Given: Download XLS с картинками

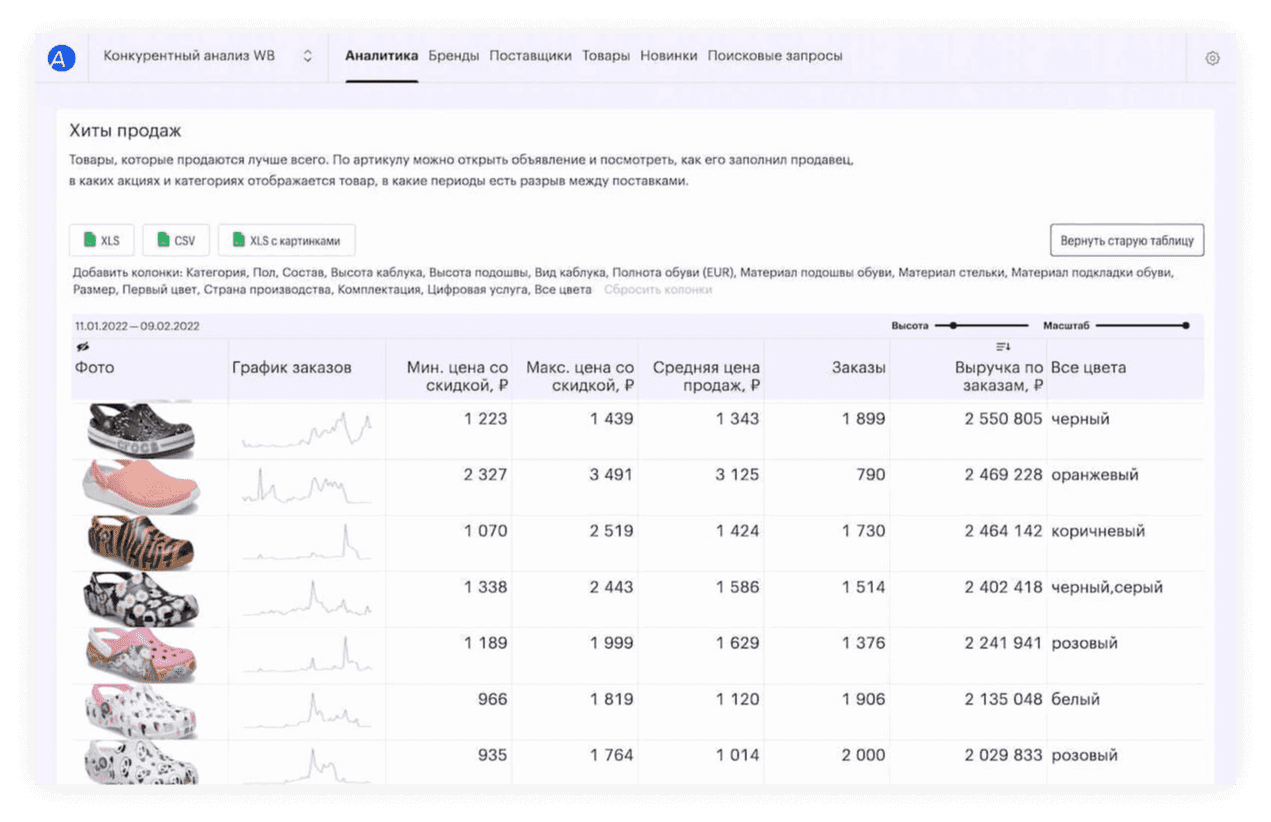Looking at the screenshot, I should pos(286,240).
